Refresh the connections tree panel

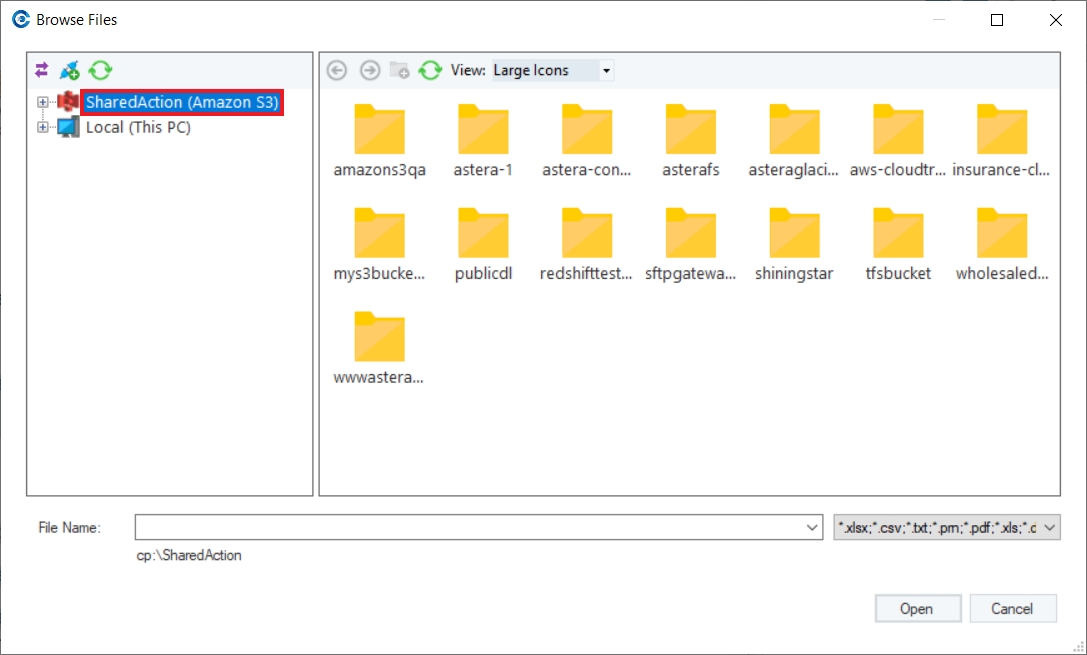[101, 70]
